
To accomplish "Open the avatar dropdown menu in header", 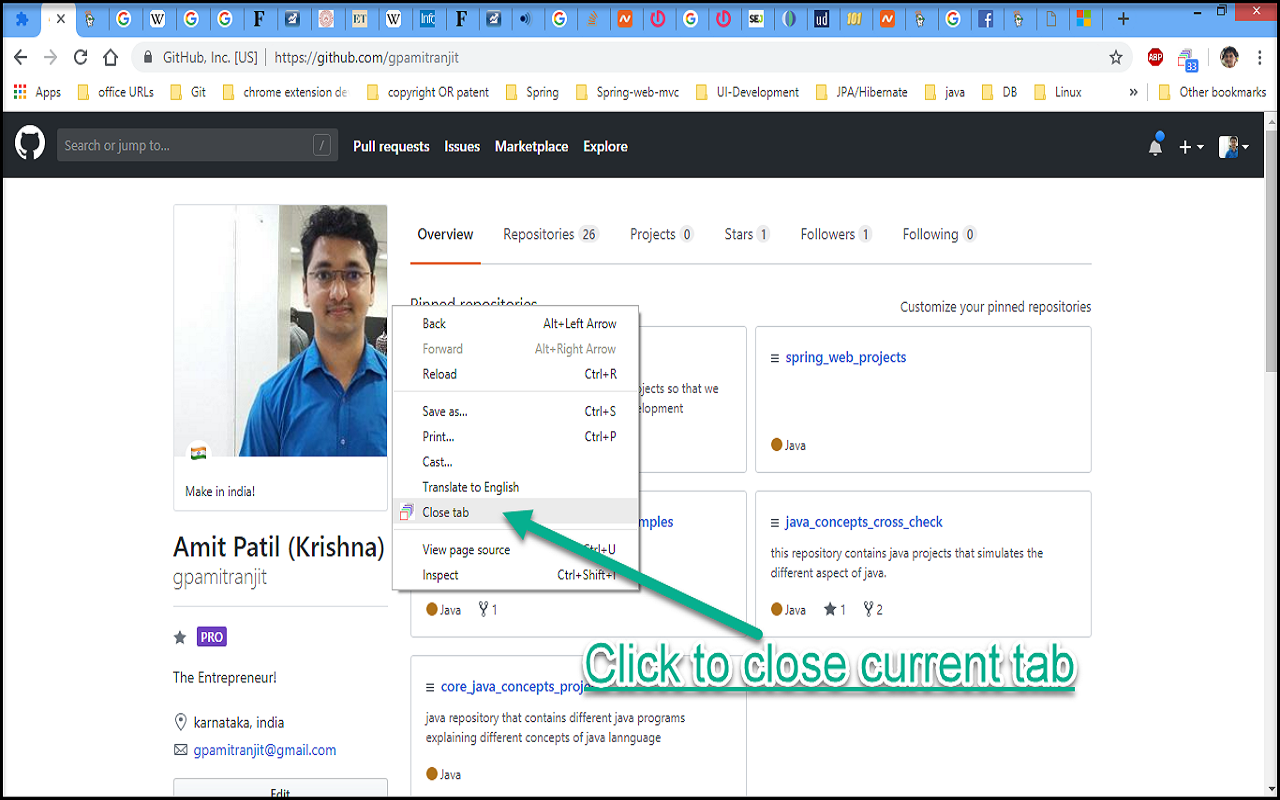I will point(1233,146).
